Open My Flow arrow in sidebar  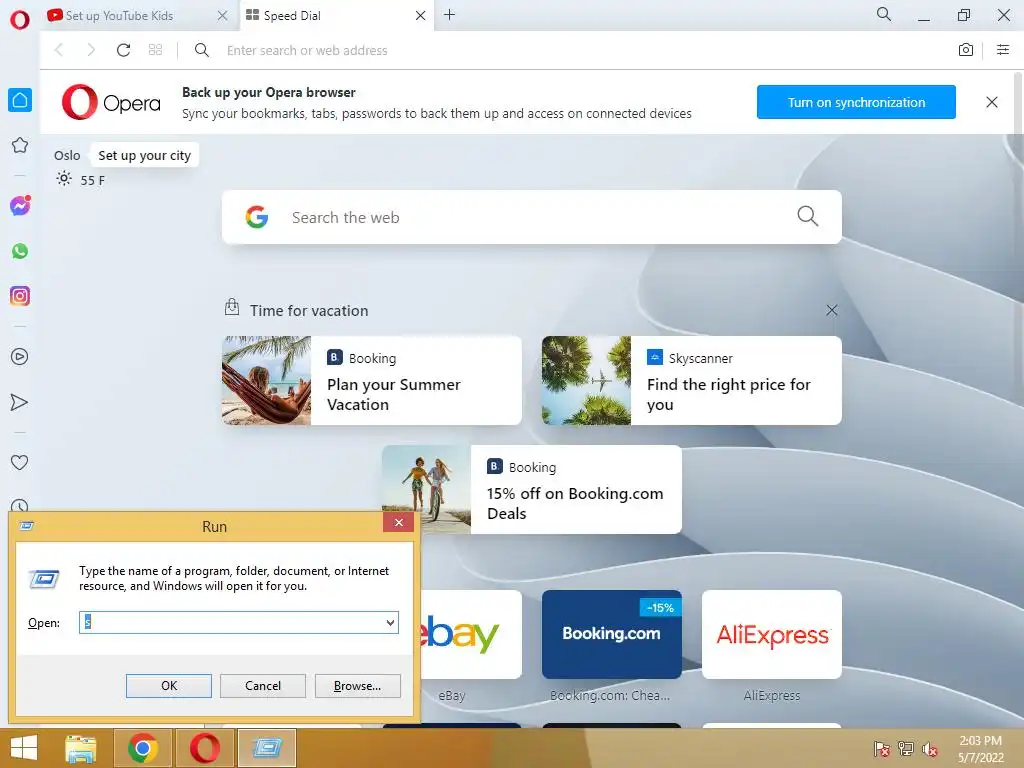20,402
